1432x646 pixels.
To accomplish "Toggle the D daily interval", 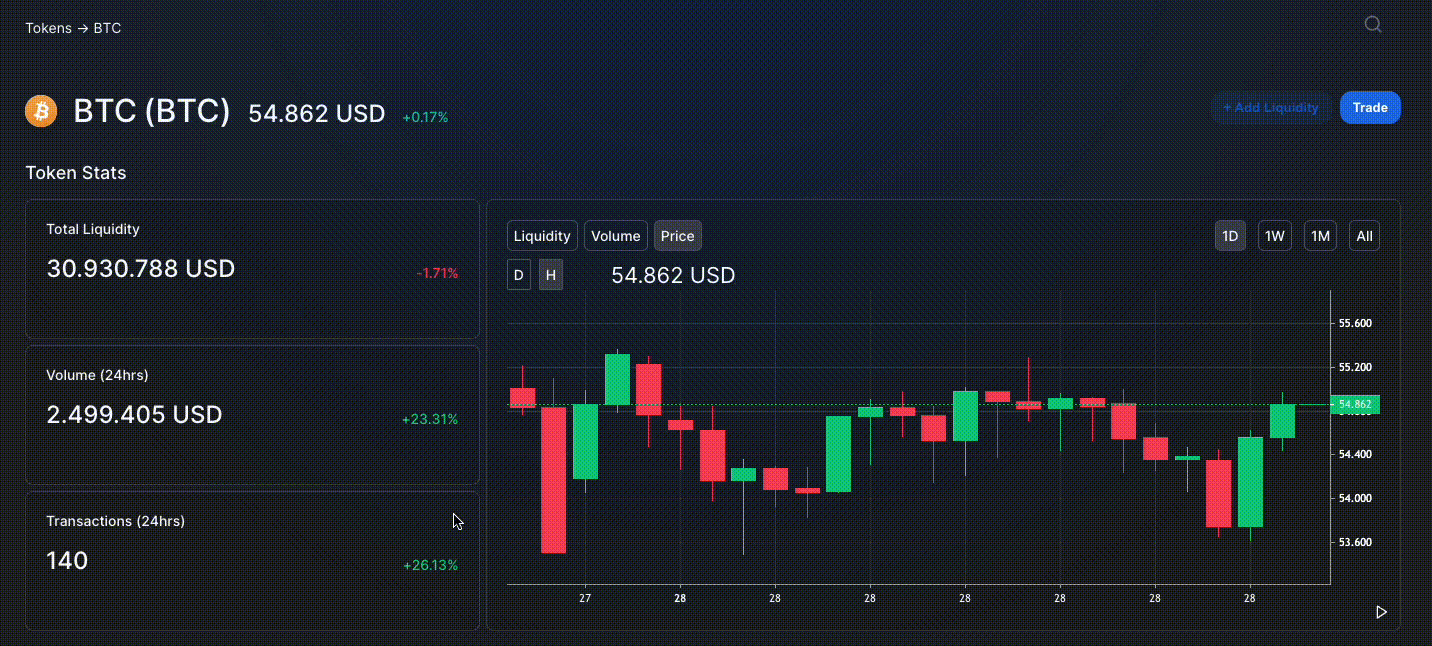I will [519, 275].
